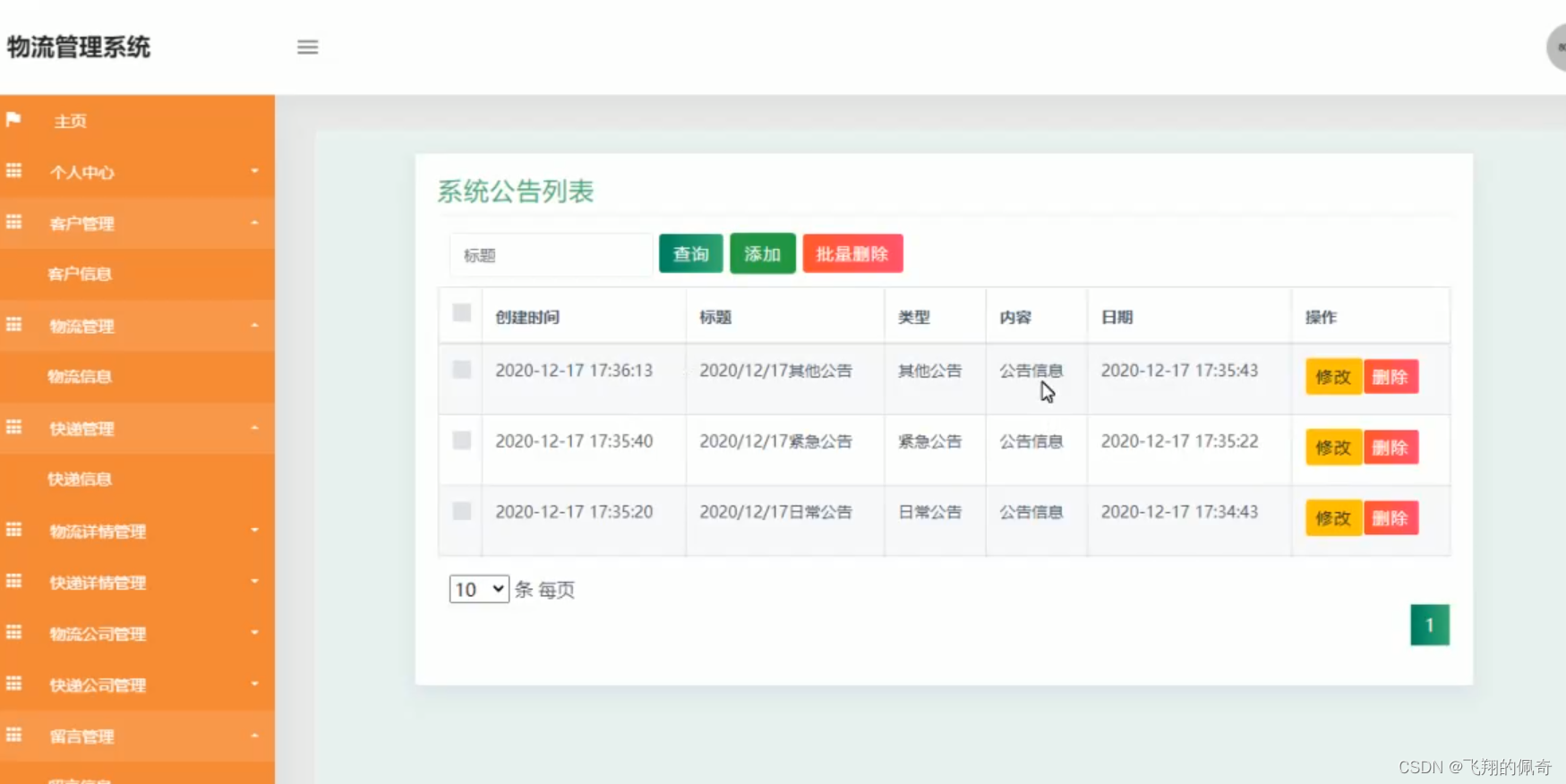The height and width of the screenshot is (784, 1566).
Task: Go to 主页 in sidebar
Action: (70, 121)
